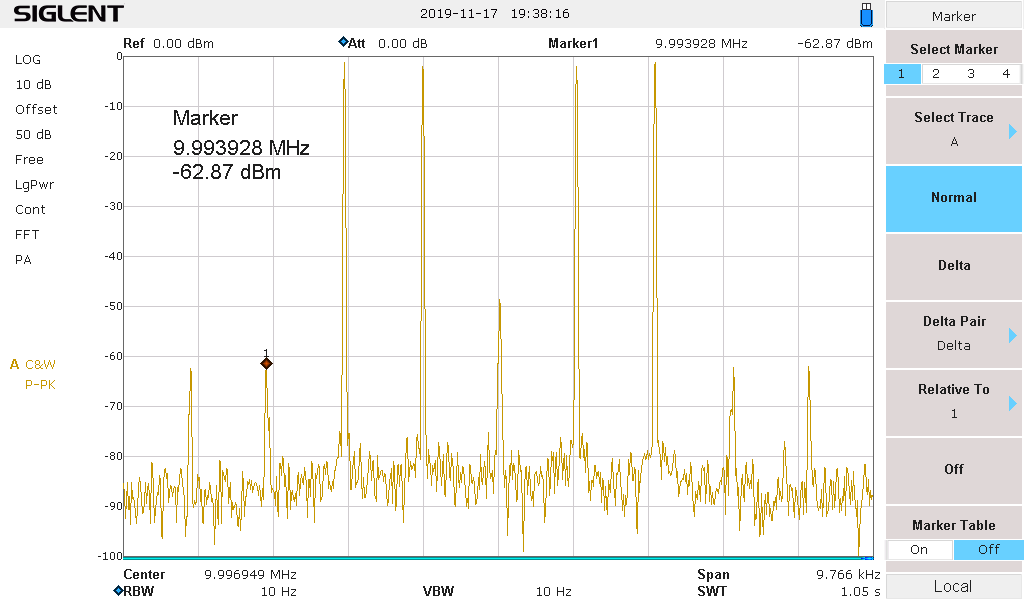Image resolution: width=1024 pixels, height=600 pixels.
Task: Open the Delta Pair options arrow
Action: click(1013, 335)
